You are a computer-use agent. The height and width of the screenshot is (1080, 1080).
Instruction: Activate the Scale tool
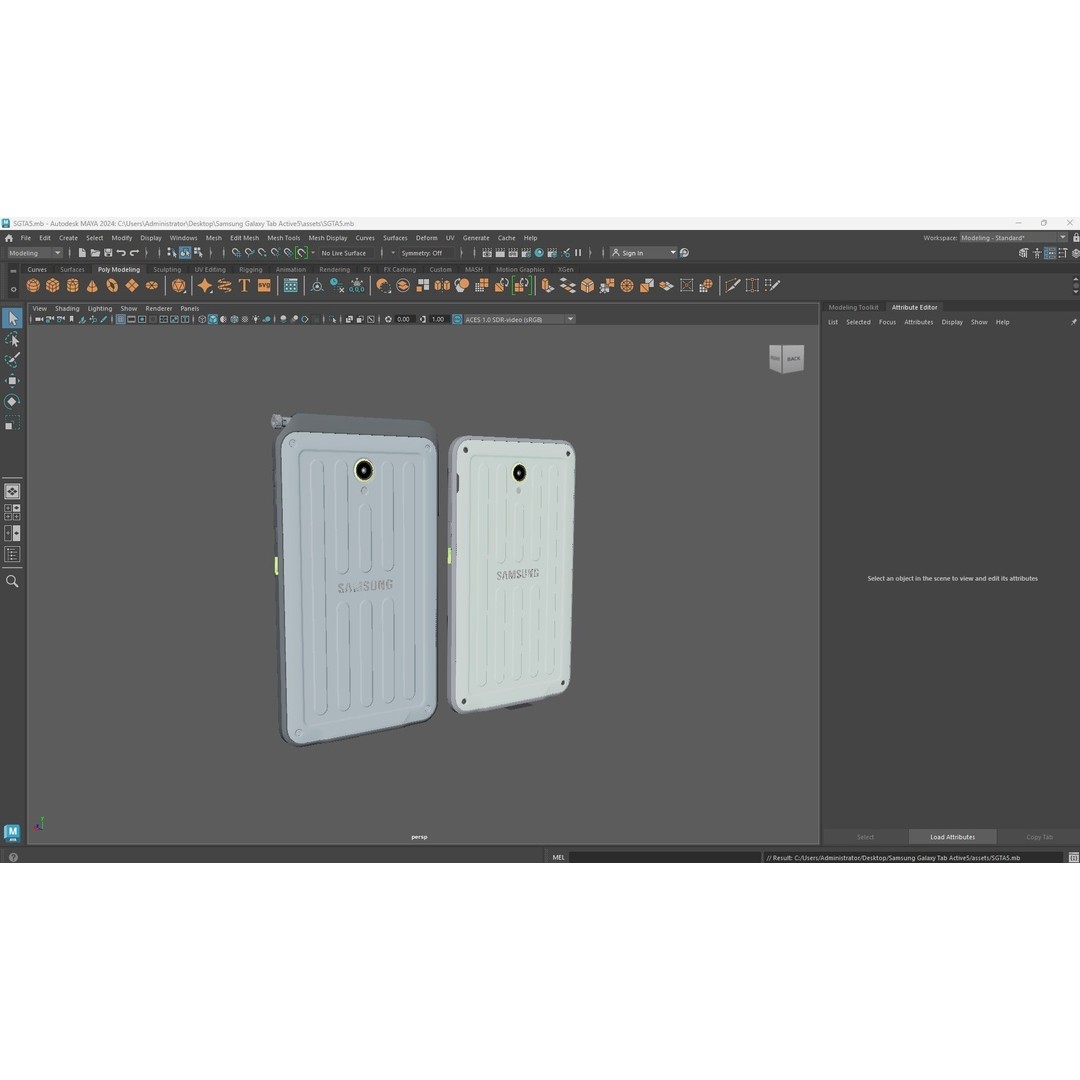pos(12,423)
